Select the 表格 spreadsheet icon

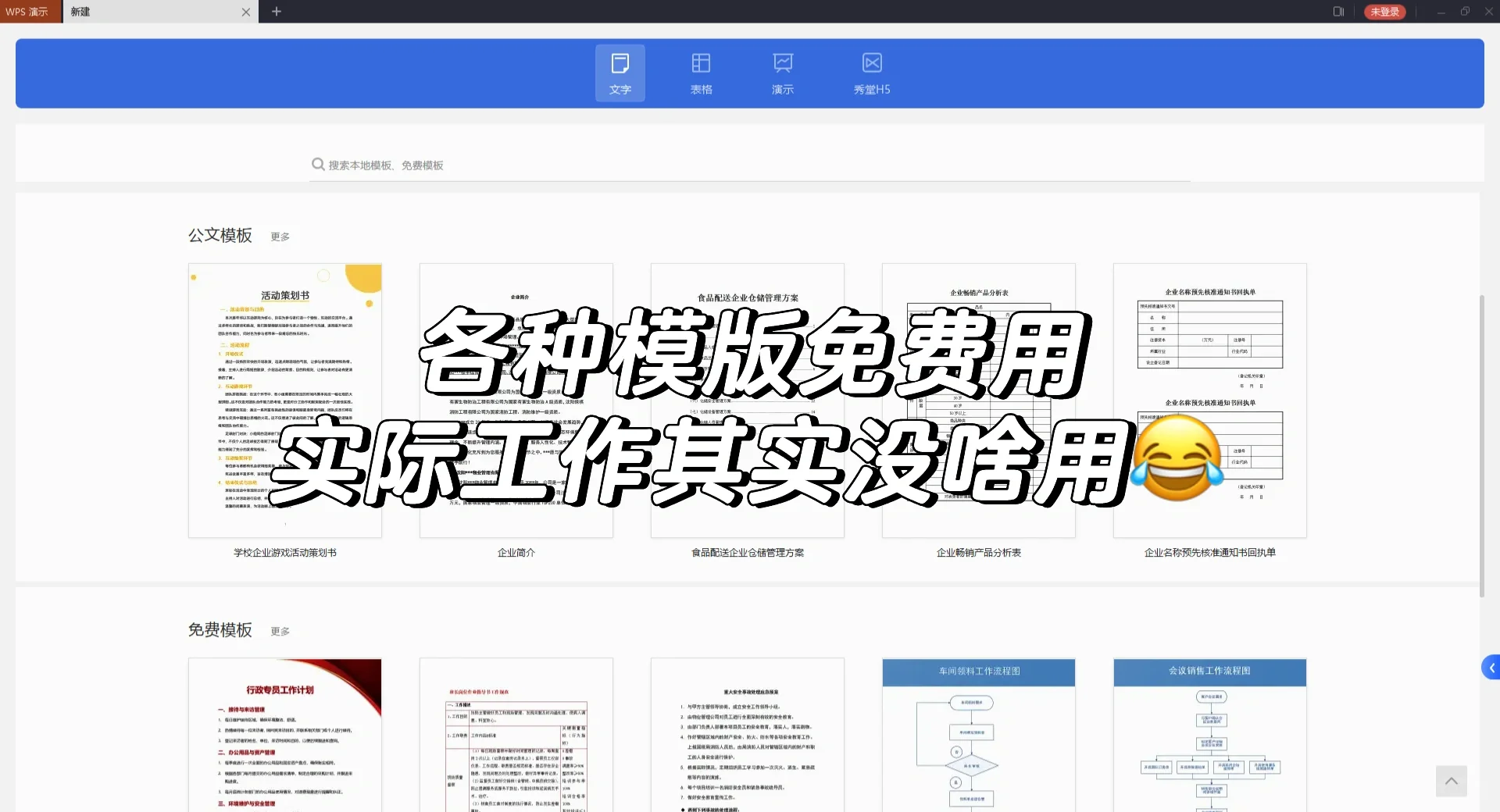701,73
